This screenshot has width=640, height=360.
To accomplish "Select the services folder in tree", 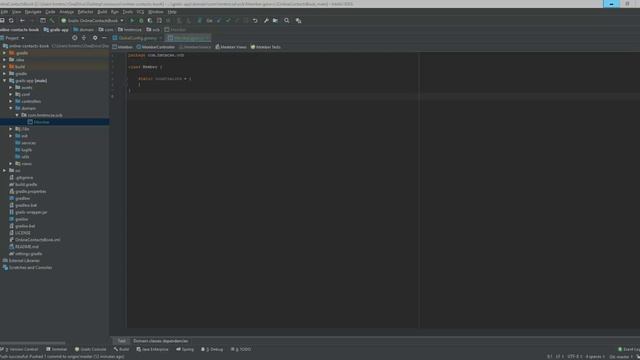I will coord(26,143).
